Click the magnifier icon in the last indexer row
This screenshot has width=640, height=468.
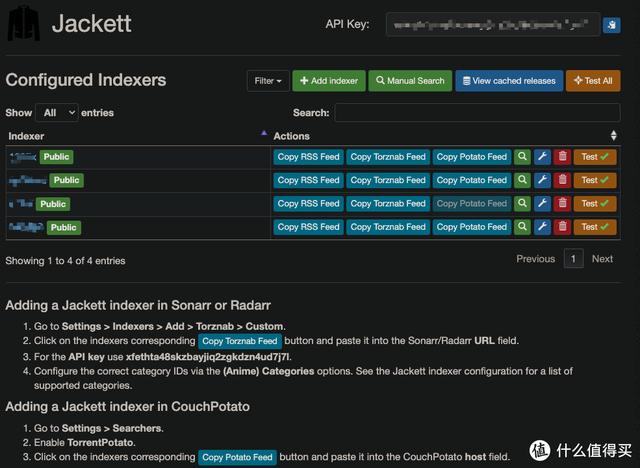(x=521, y=227)
